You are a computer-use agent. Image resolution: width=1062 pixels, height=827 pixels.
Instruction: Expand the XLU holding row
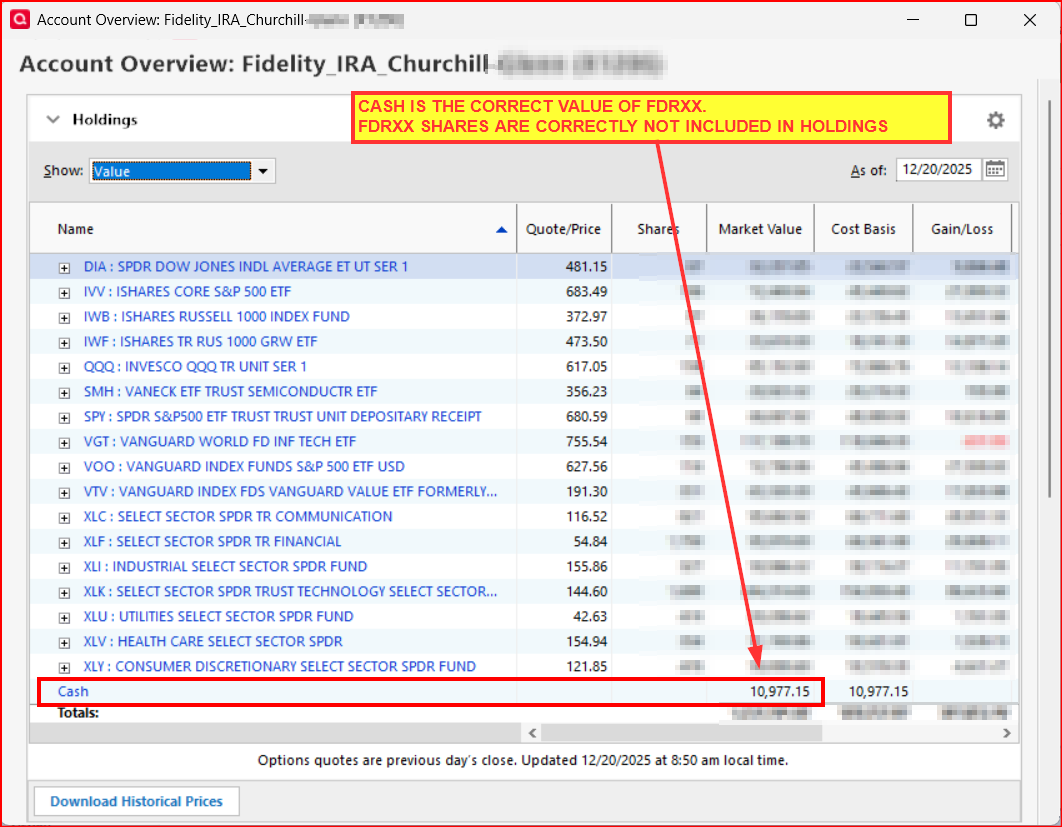[x=64, y=619]
